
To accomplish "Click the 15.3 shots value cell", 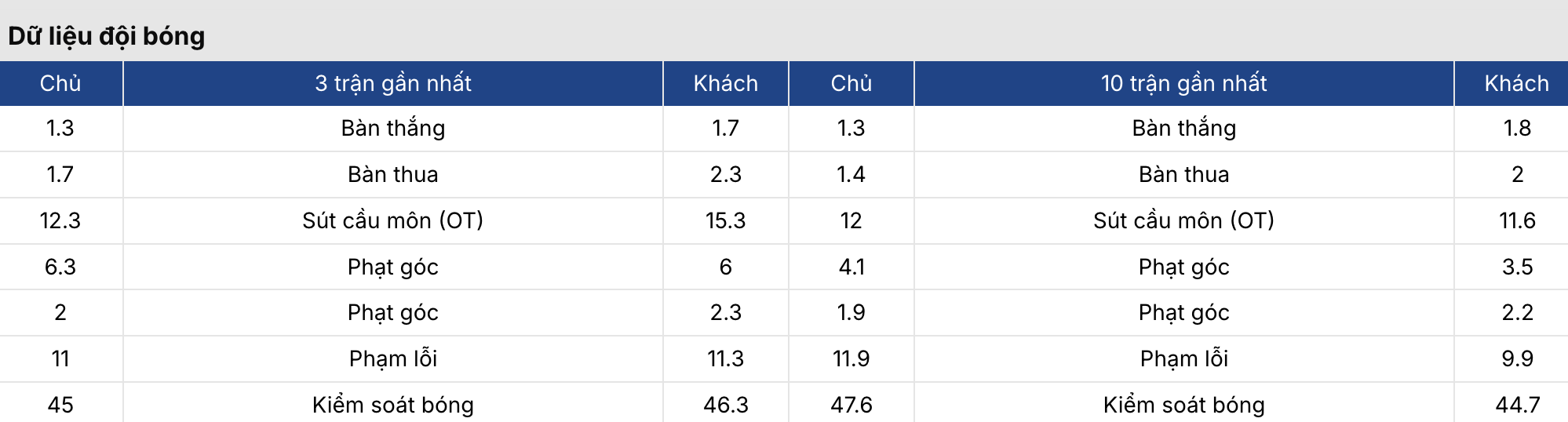I will (x=725, y=220).
